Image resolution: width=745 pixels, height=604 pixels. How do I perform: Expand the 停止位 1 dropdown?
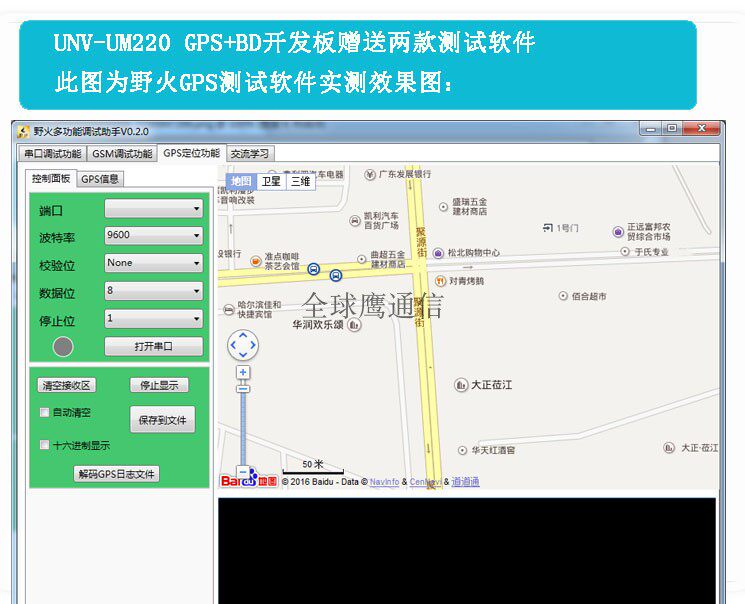click(x=153, y=318)
